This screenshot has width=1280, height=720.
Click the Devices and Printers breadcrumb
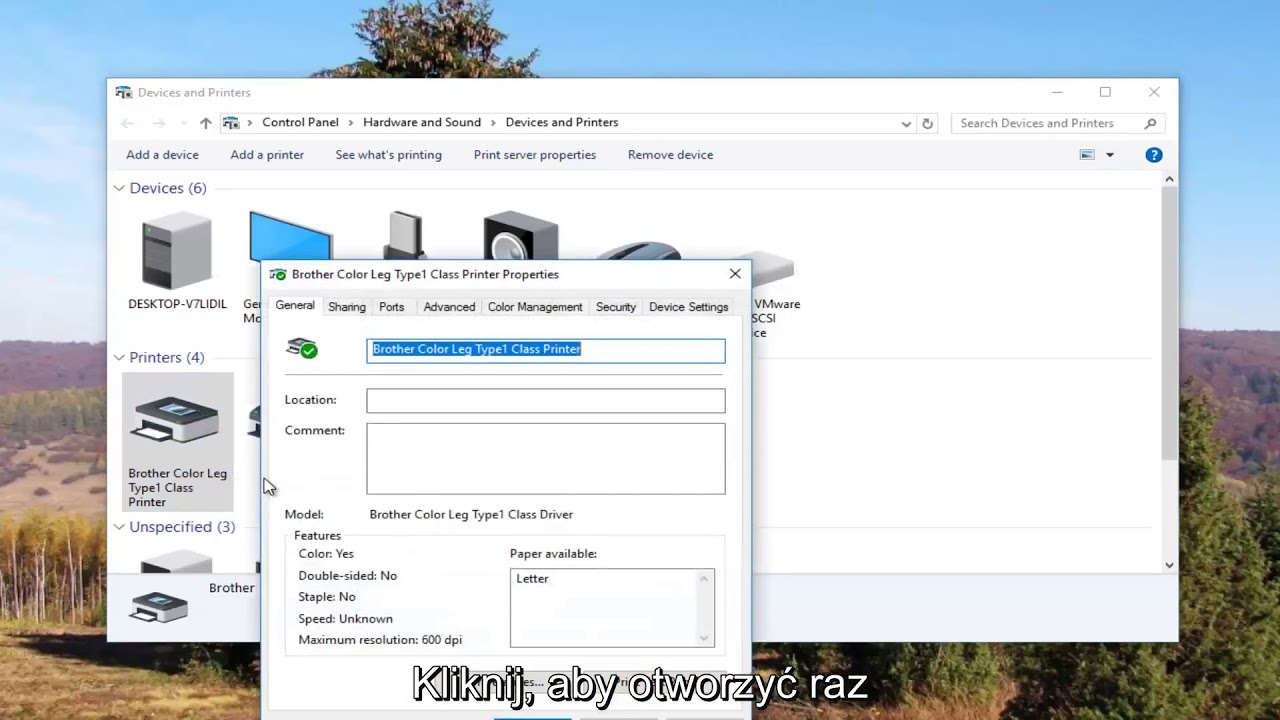(x=562, y=122)
